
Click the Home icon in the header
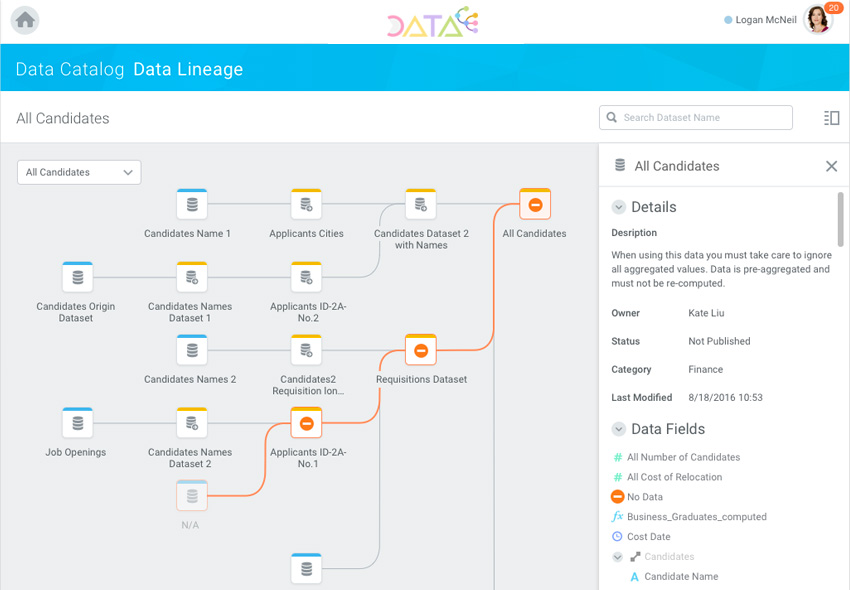tap(25, 20)
